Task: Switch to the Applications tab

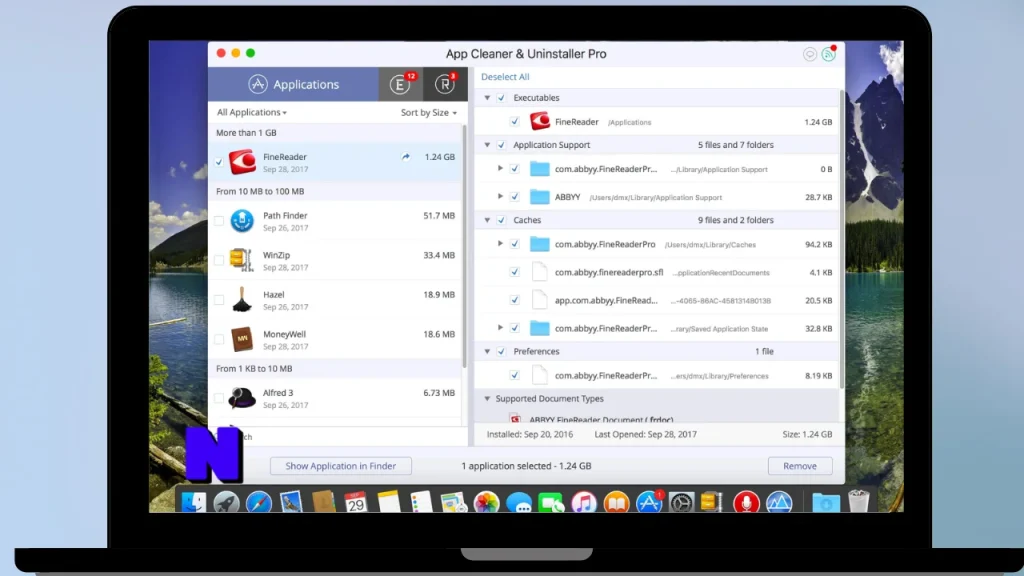Action: [293, 84]
